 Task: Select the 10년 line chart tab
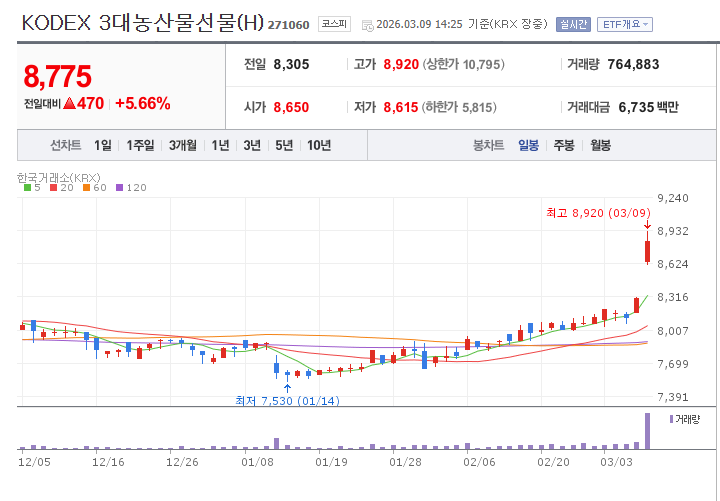319,146
